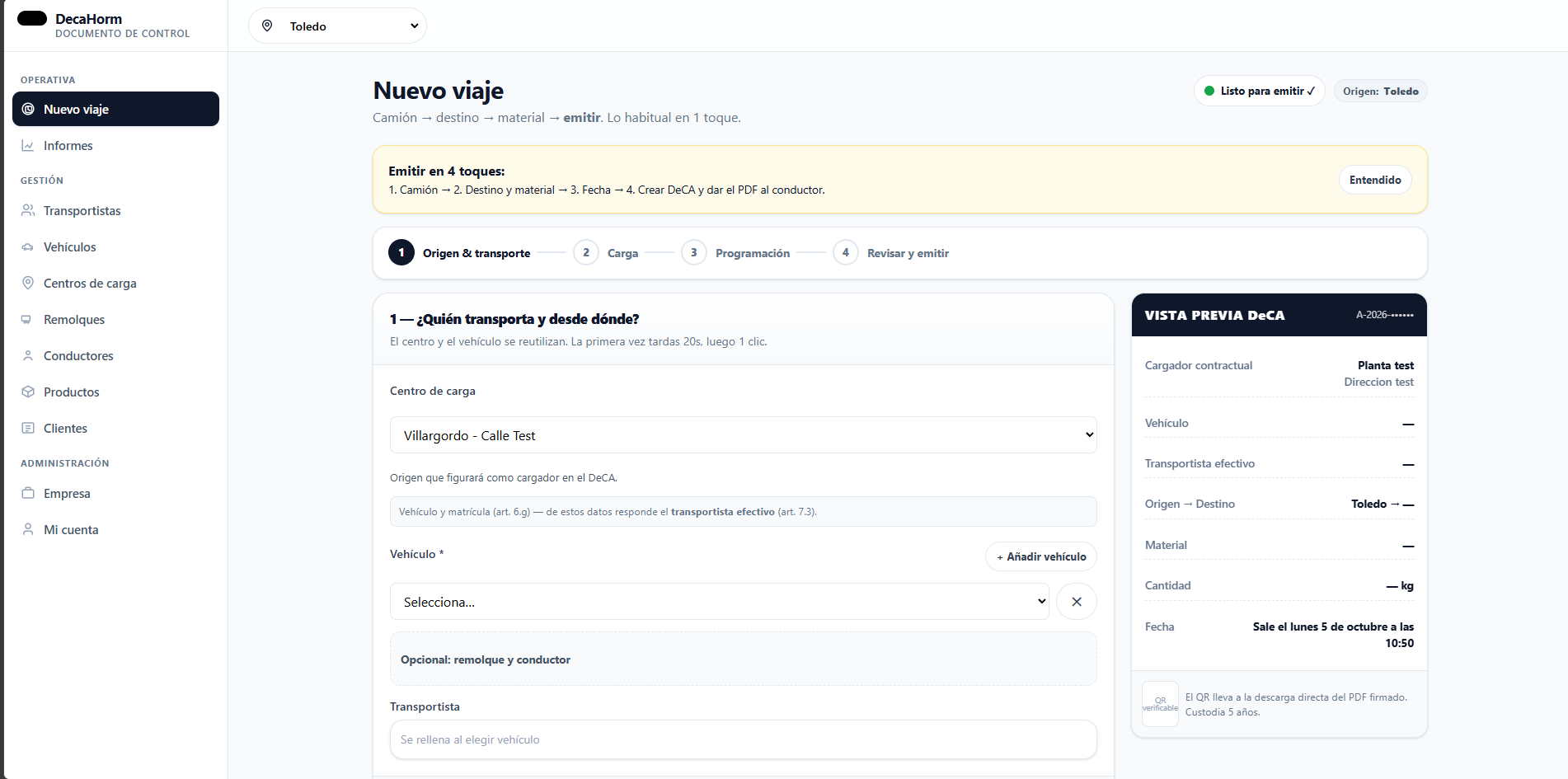Screen dimensions: 1568x779
Task: Click the Listo para emitir status badge
Action: coord(1260,91)
